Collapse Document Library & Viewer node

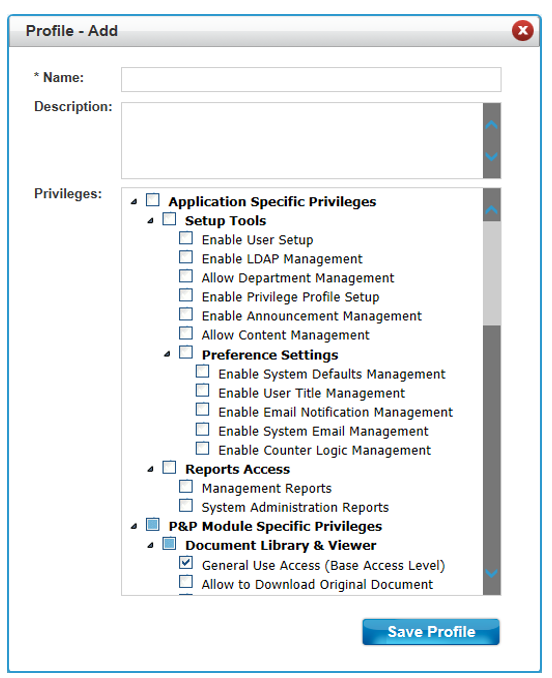(x=150, y=545)
